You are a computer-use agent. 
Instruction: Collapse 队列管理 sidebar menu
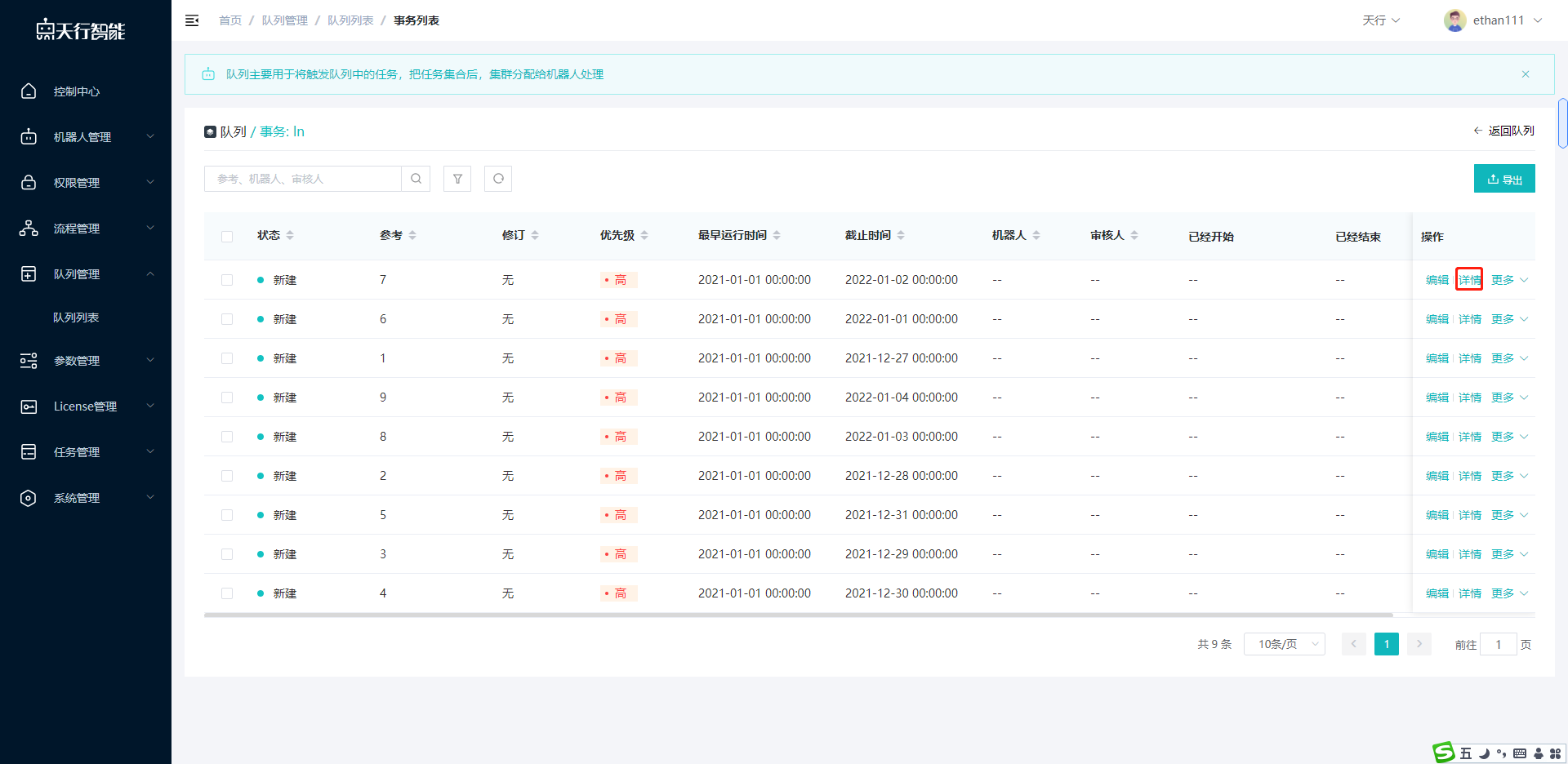click(x=86, y=274)
